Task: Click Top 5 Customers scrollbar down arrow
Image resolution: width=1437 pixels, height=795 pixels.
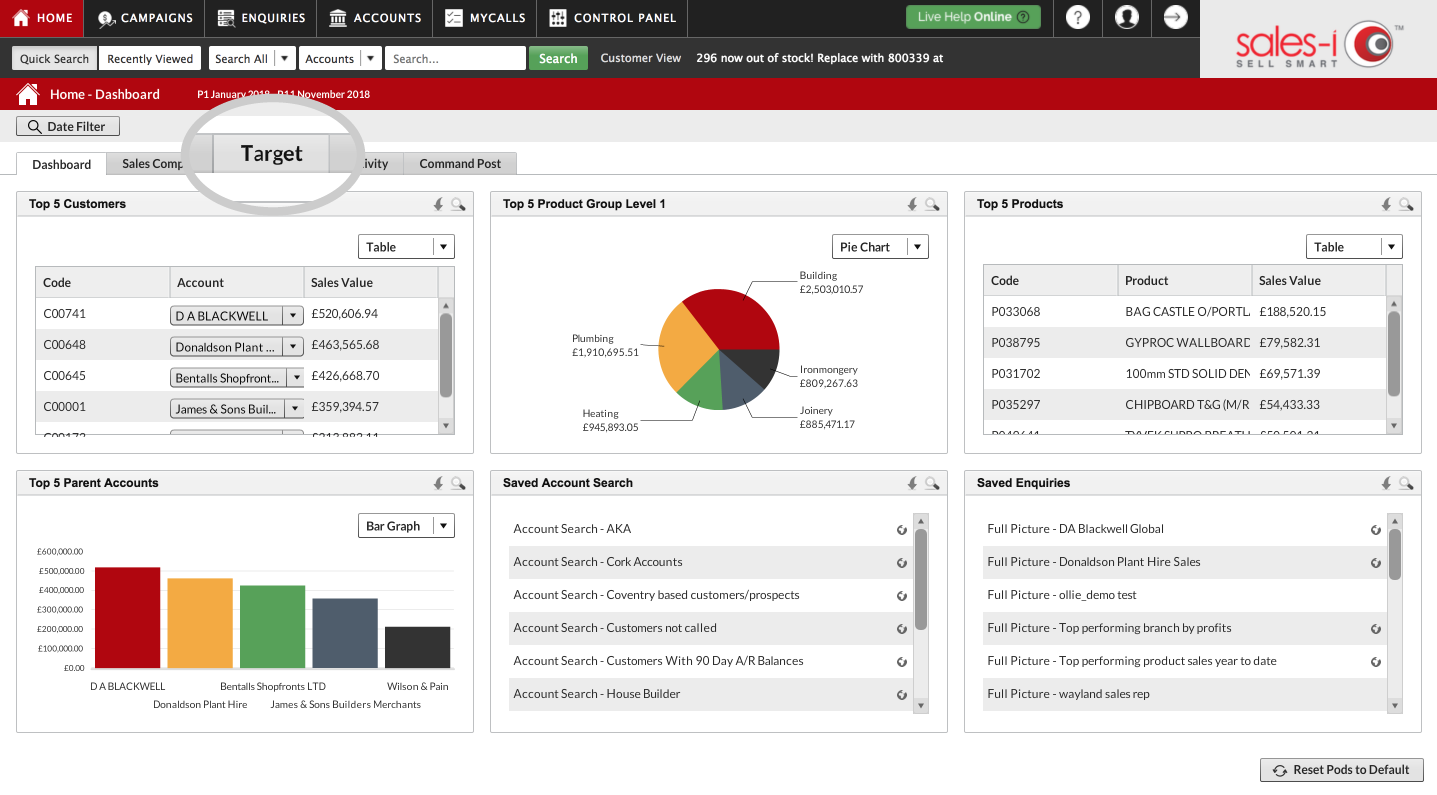Action: coord(447,426)
